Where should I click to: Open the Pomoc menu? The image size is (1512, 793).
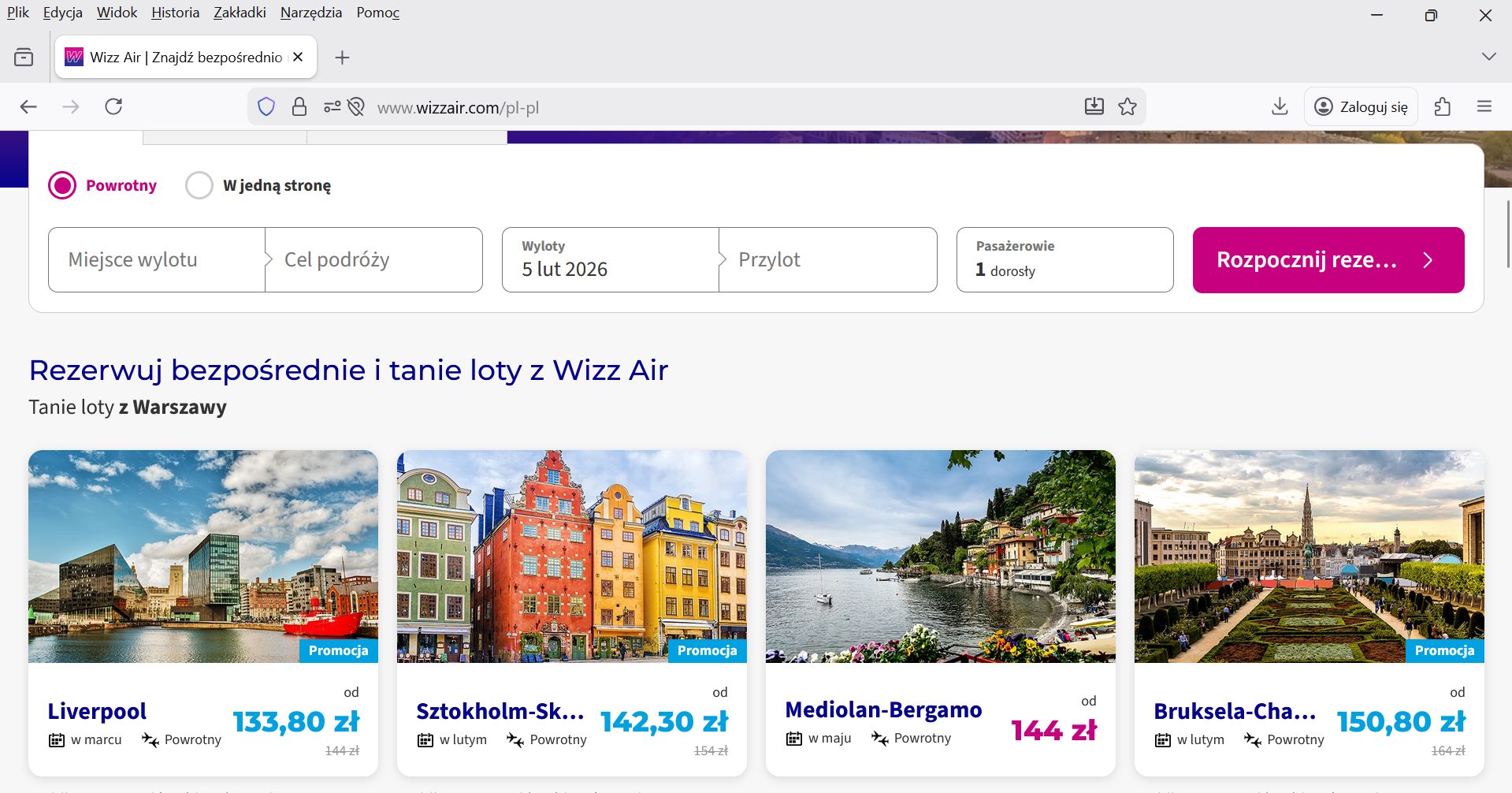tap(377, 13)
